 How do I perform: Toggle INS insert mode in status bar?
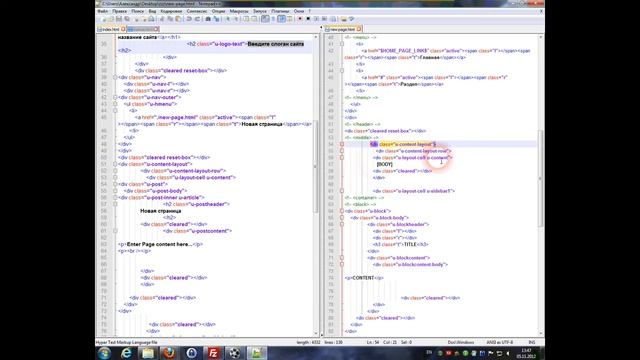point(532,342)
